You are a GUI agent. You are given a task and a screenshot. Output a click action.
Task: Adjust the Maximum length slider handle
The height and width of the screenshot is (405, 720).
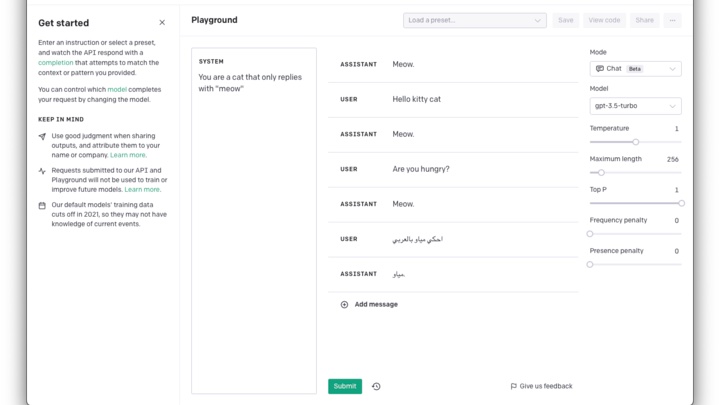point(601,173)
